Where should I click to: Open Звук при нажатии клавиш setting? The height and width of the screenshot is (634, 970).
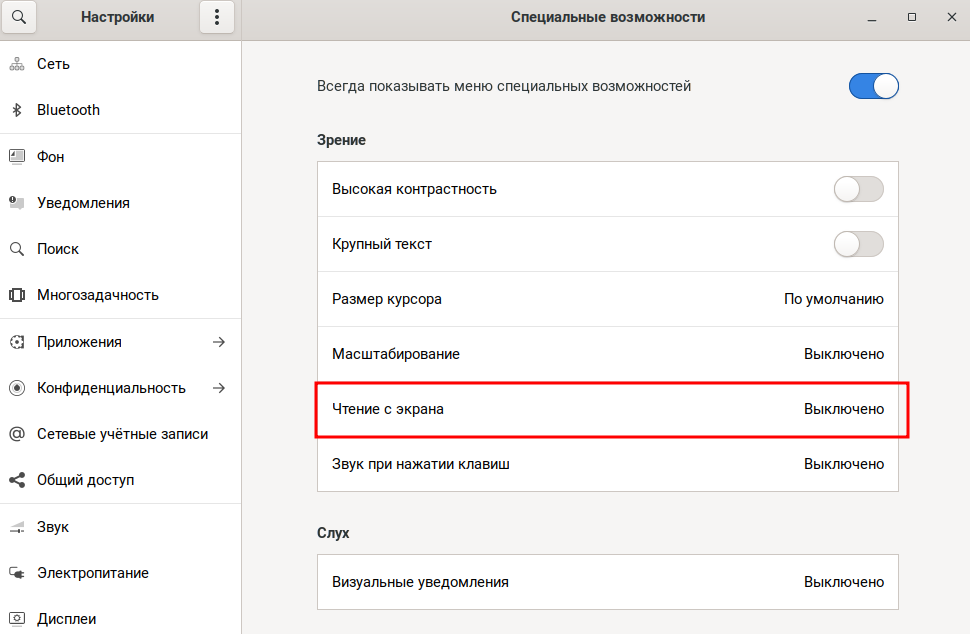607,464
